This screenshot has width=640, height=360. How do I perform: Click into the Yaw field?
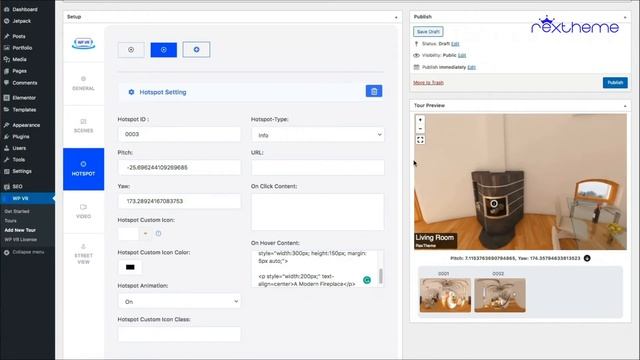tap(179, 201)
